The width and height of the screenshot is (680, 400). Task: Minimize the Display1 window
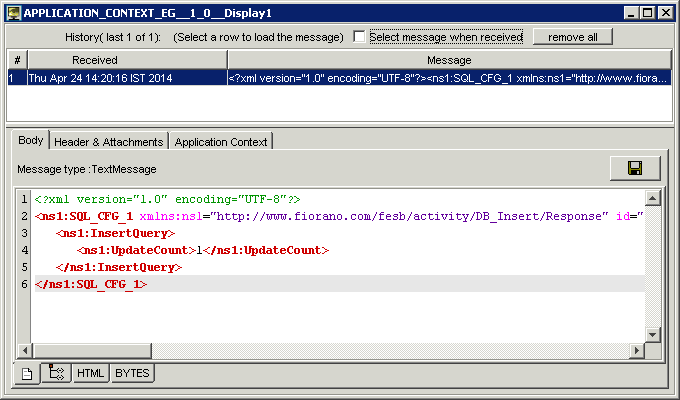click(630, 13)
